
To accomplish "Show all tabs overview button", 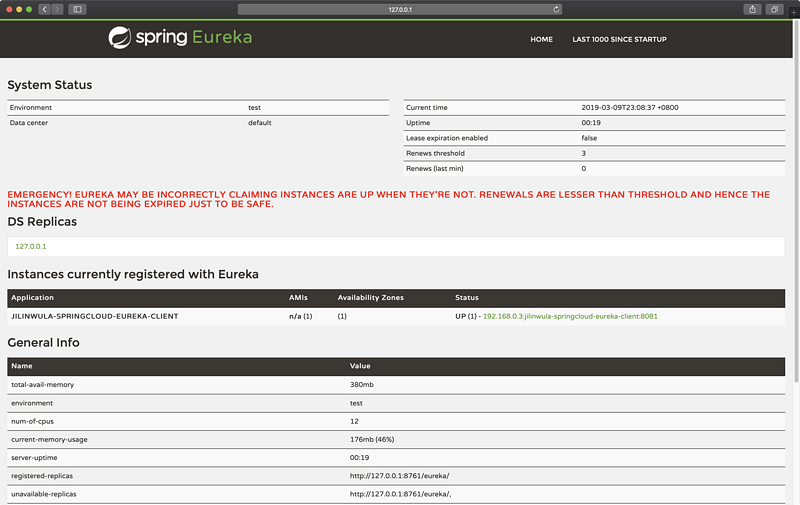I will point(774,9).
